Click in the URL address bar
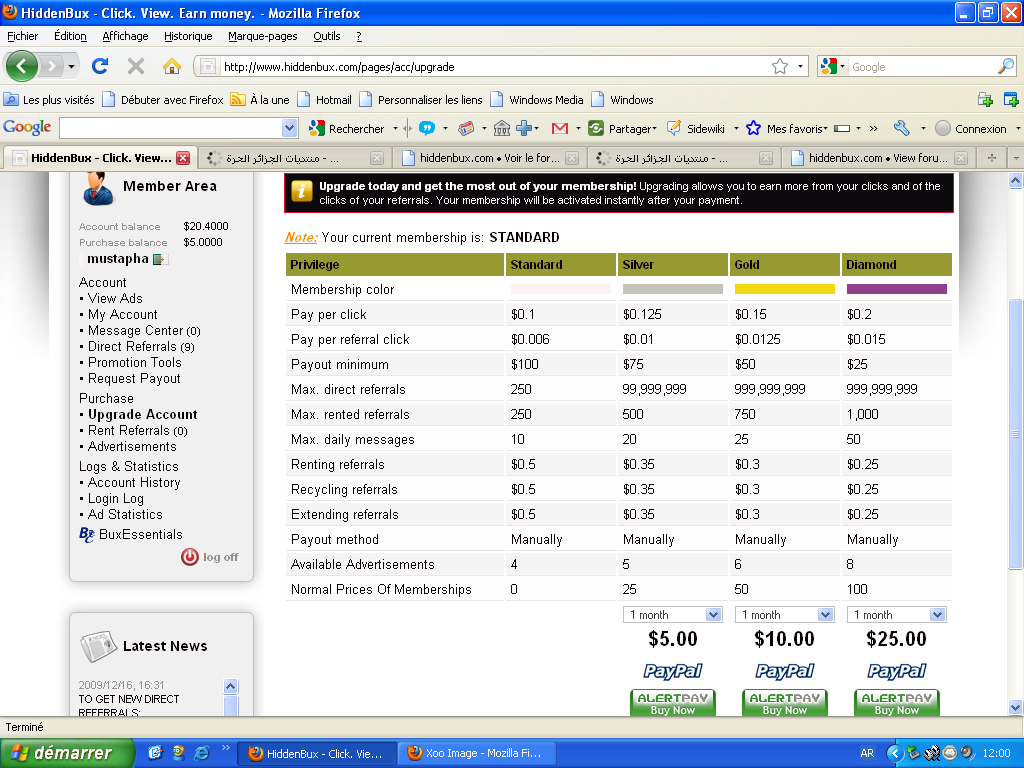The height and width of the screenshot is (768, 1024). tap(493, 67)
